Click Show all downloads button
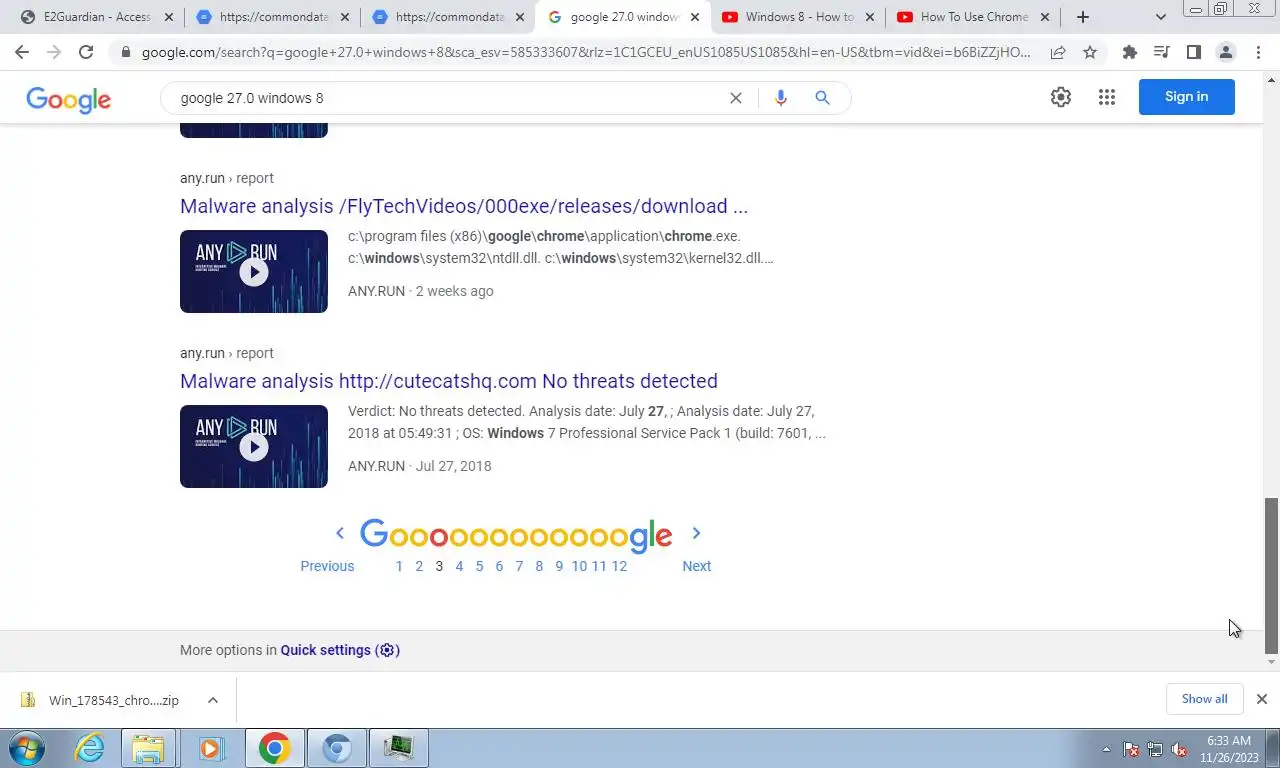1280x768 pixels. (1204, 699)
